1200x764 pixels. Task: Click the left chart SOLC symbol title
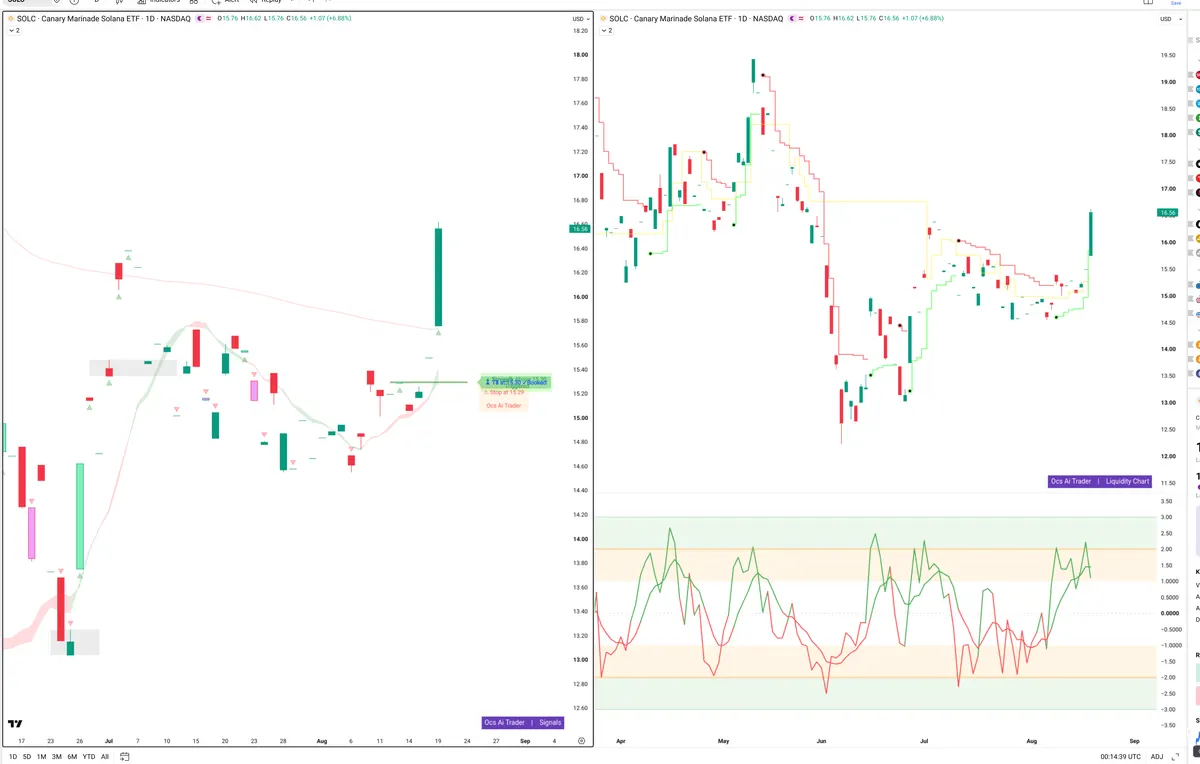click(104, 18)
